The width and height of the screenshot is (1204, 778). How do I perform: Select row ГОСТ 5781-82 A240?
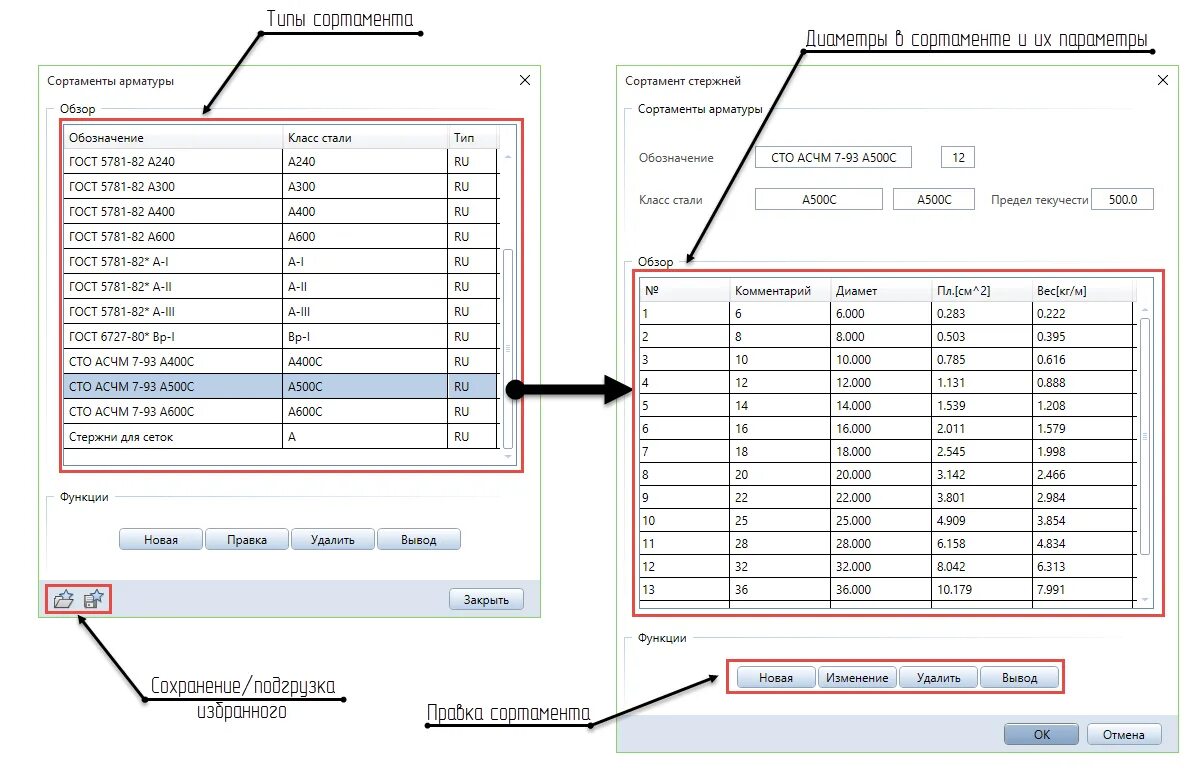click(281, 161)
